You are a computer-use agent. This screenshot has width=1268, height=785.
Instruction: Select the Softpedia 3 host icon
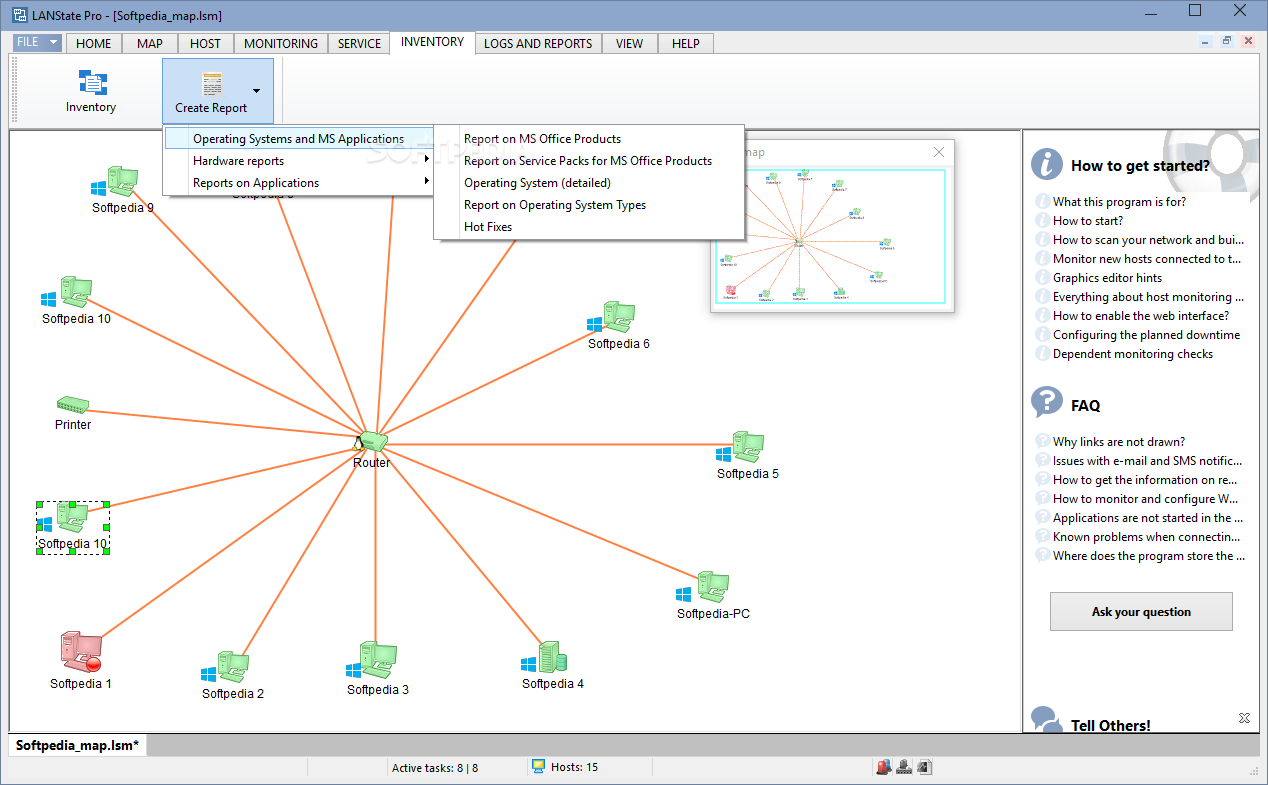click(x=372, y=661)
